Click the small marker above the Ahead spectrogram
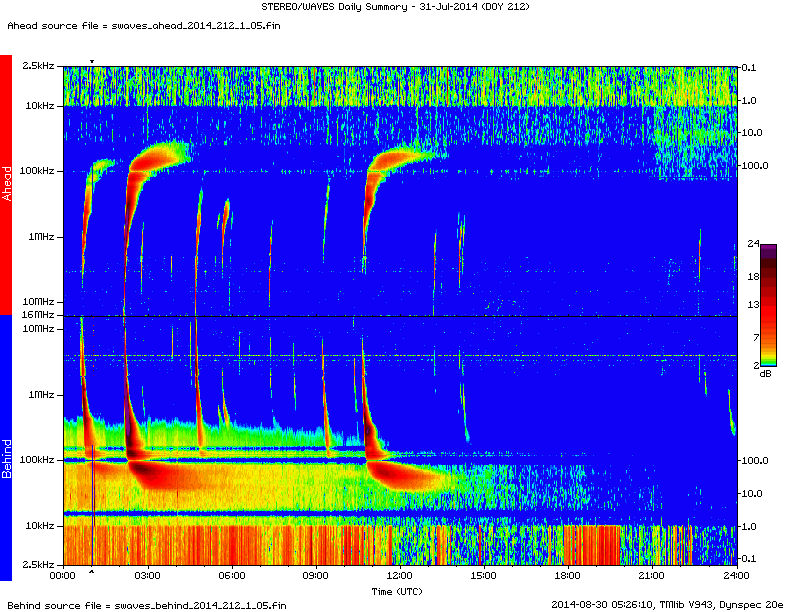The width and height of the screenshot is (792, 612). [92, 62]
